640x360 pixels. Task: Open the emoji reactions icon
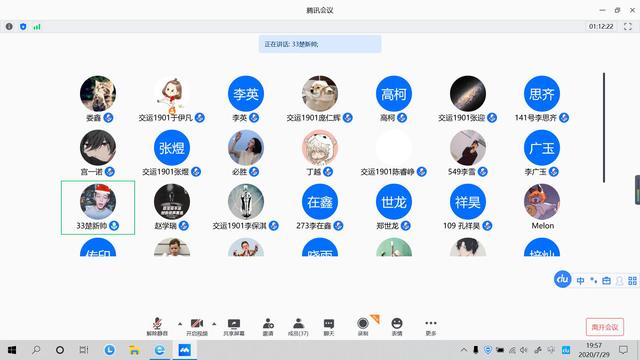[x=397, y=327]
